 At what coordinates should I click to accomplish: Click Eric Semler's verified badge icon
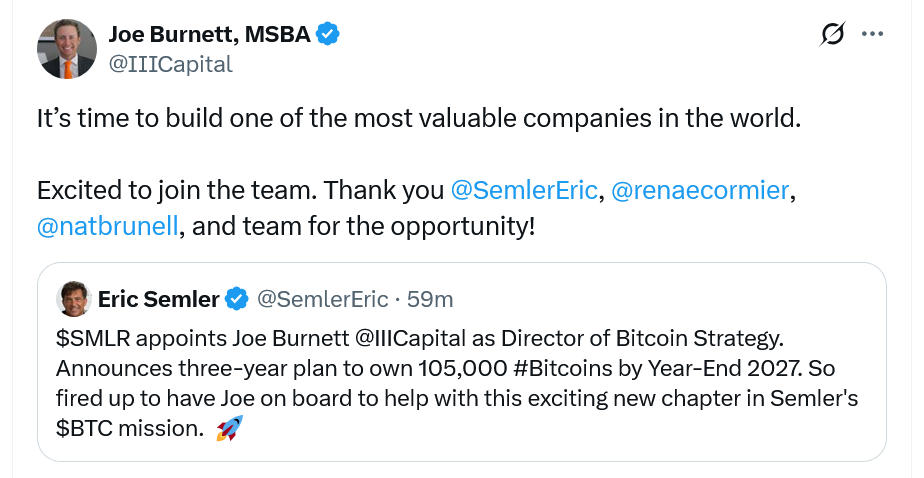pyautogui.click(x=236, y=298)
